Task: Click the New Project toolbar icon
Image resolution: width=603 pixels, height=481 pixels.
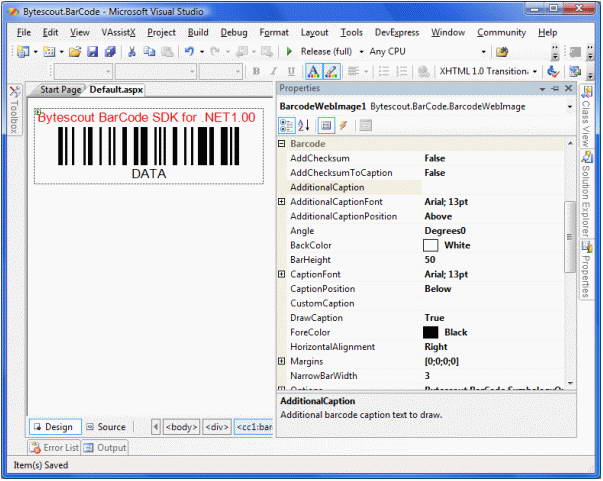Action: 23,52
